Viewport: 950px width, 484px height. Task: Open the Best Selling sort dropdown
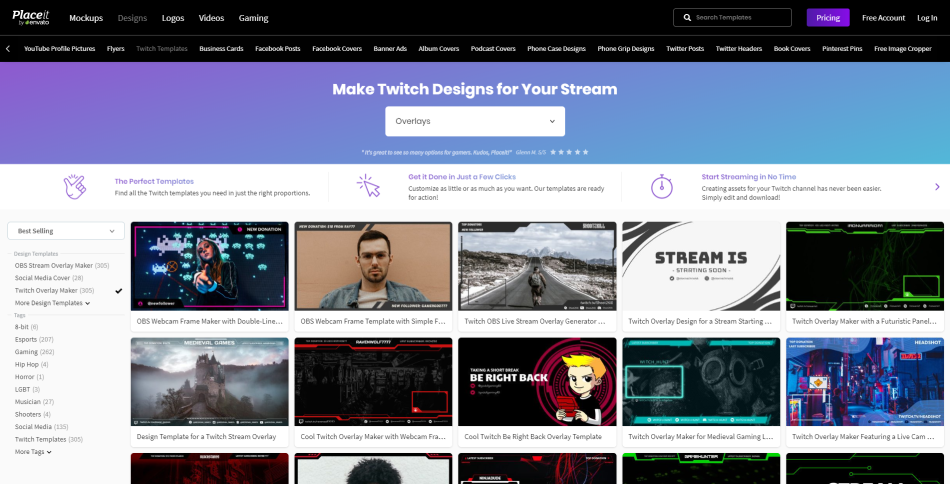pos(66,231)
